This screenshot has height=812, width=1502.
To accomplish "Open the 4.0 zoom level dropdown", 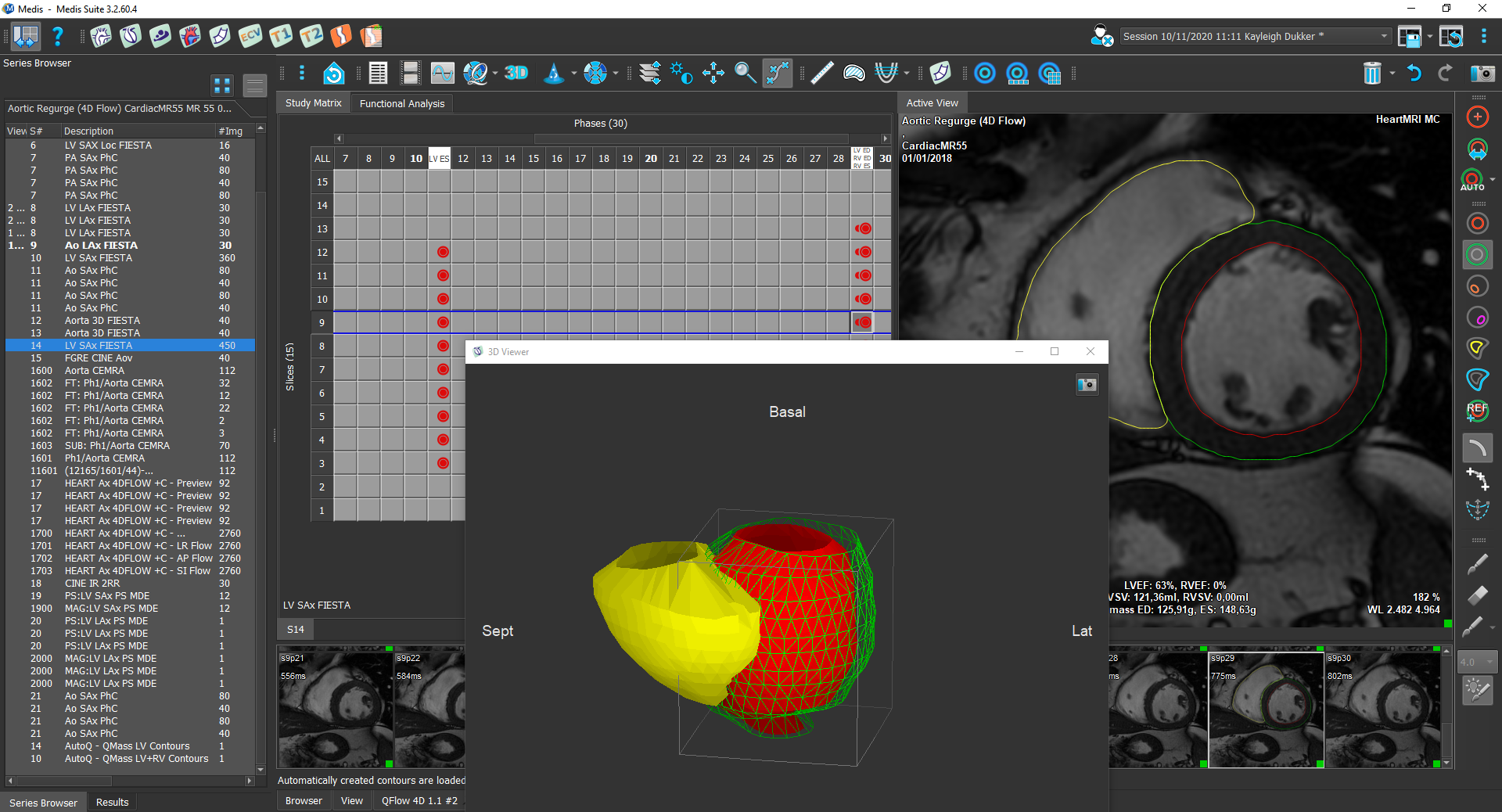I will [1491, 661].
